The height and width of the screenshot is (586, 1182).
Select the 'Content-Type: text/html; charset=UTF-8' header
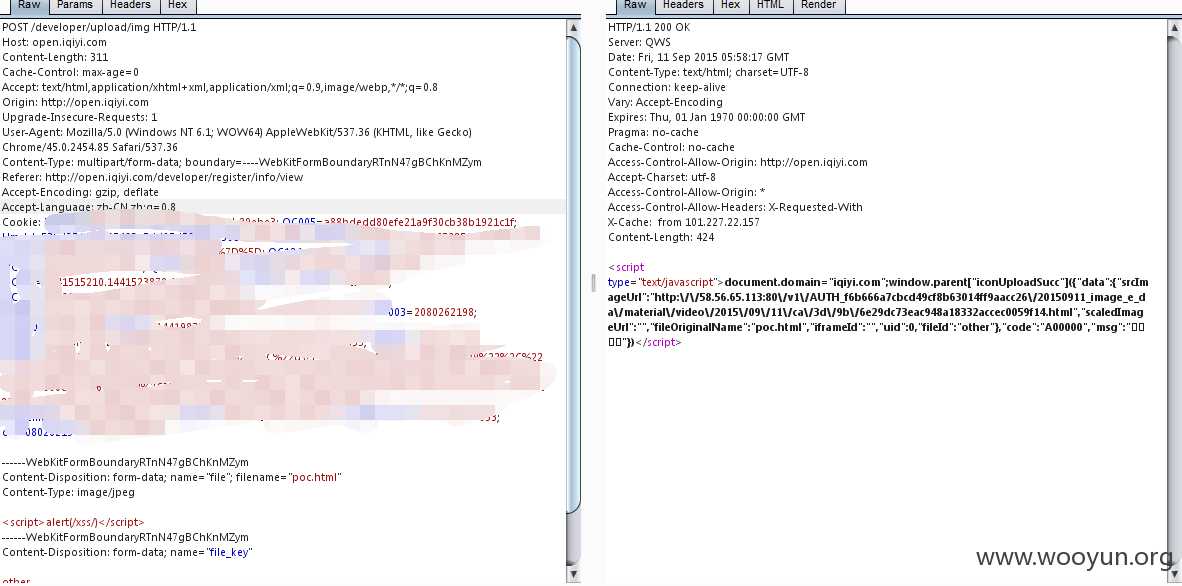[708, 72]
